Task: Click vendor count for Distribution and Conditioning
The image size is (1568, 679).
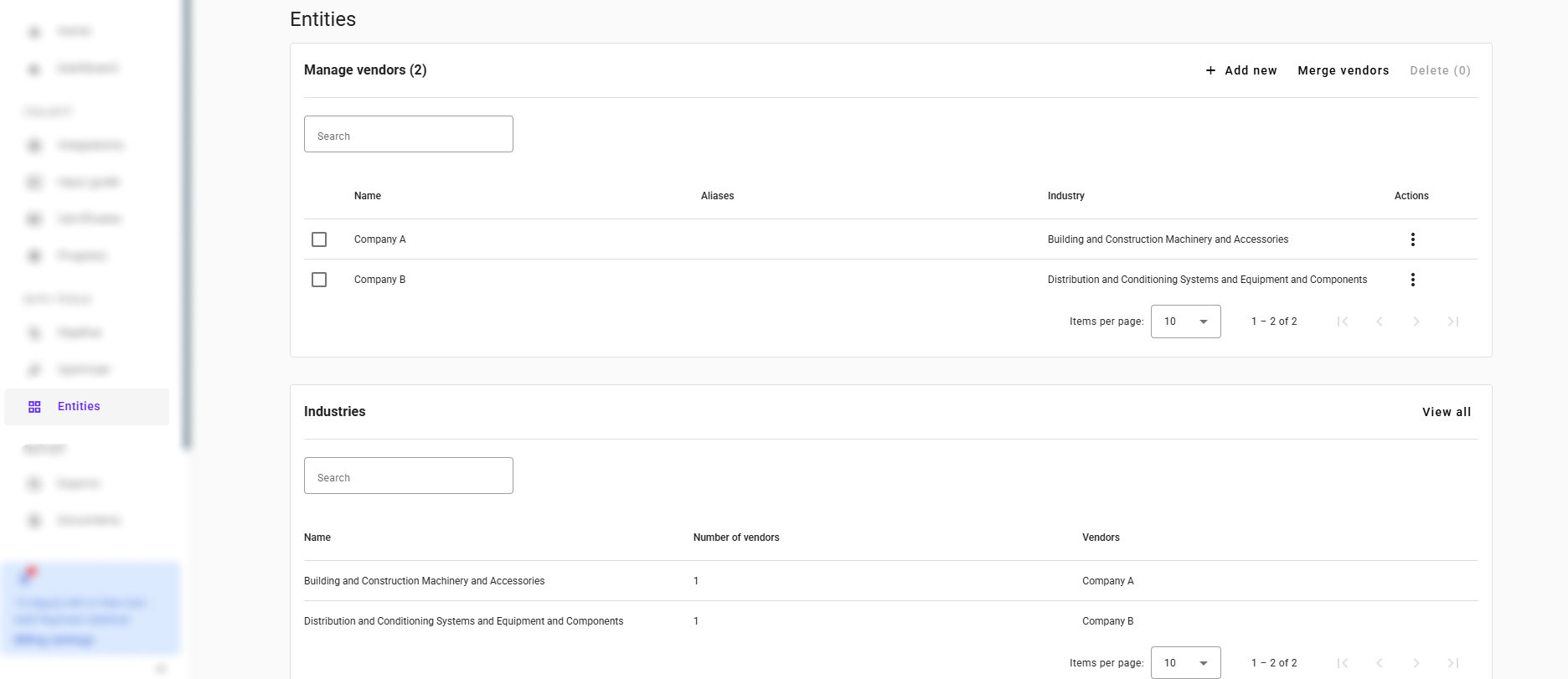Action: (x=696, y=621)
